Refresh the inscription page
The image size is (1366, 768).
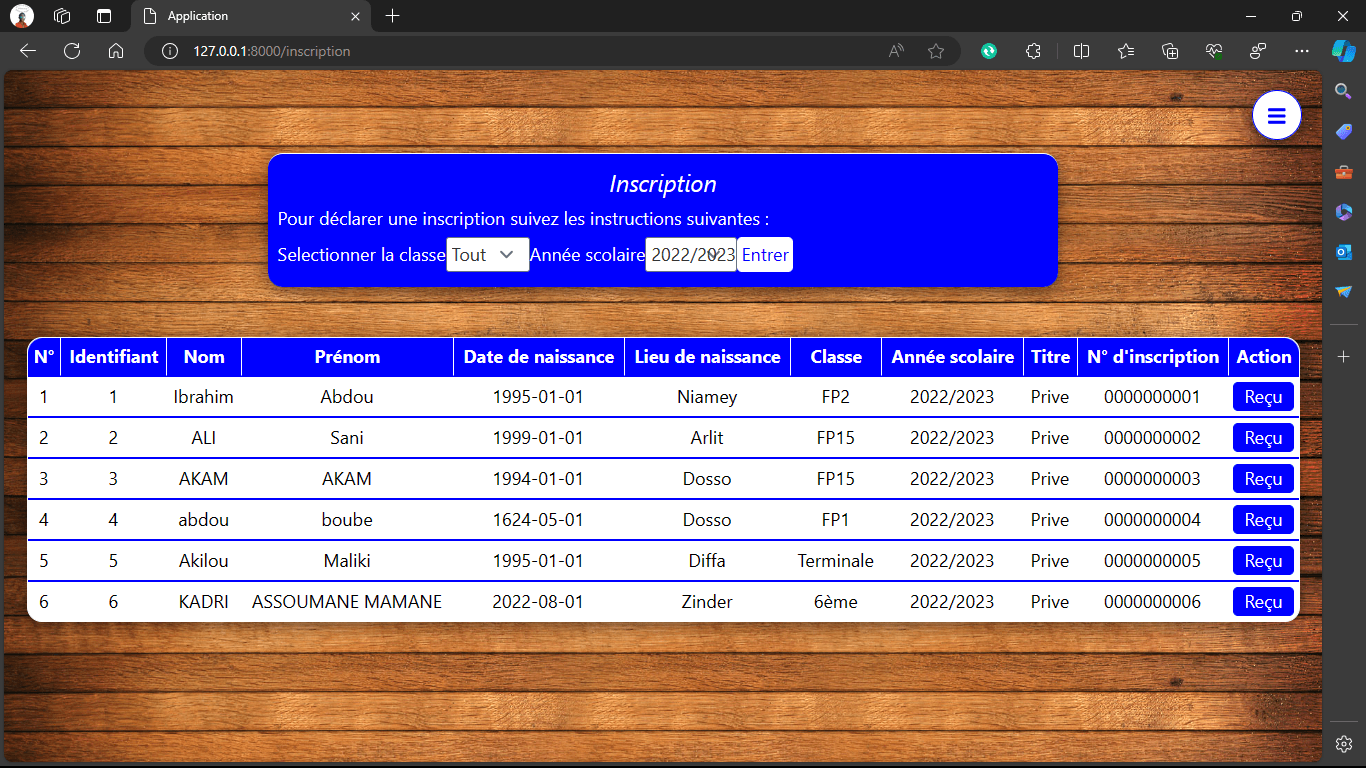(x=72, y=51)
